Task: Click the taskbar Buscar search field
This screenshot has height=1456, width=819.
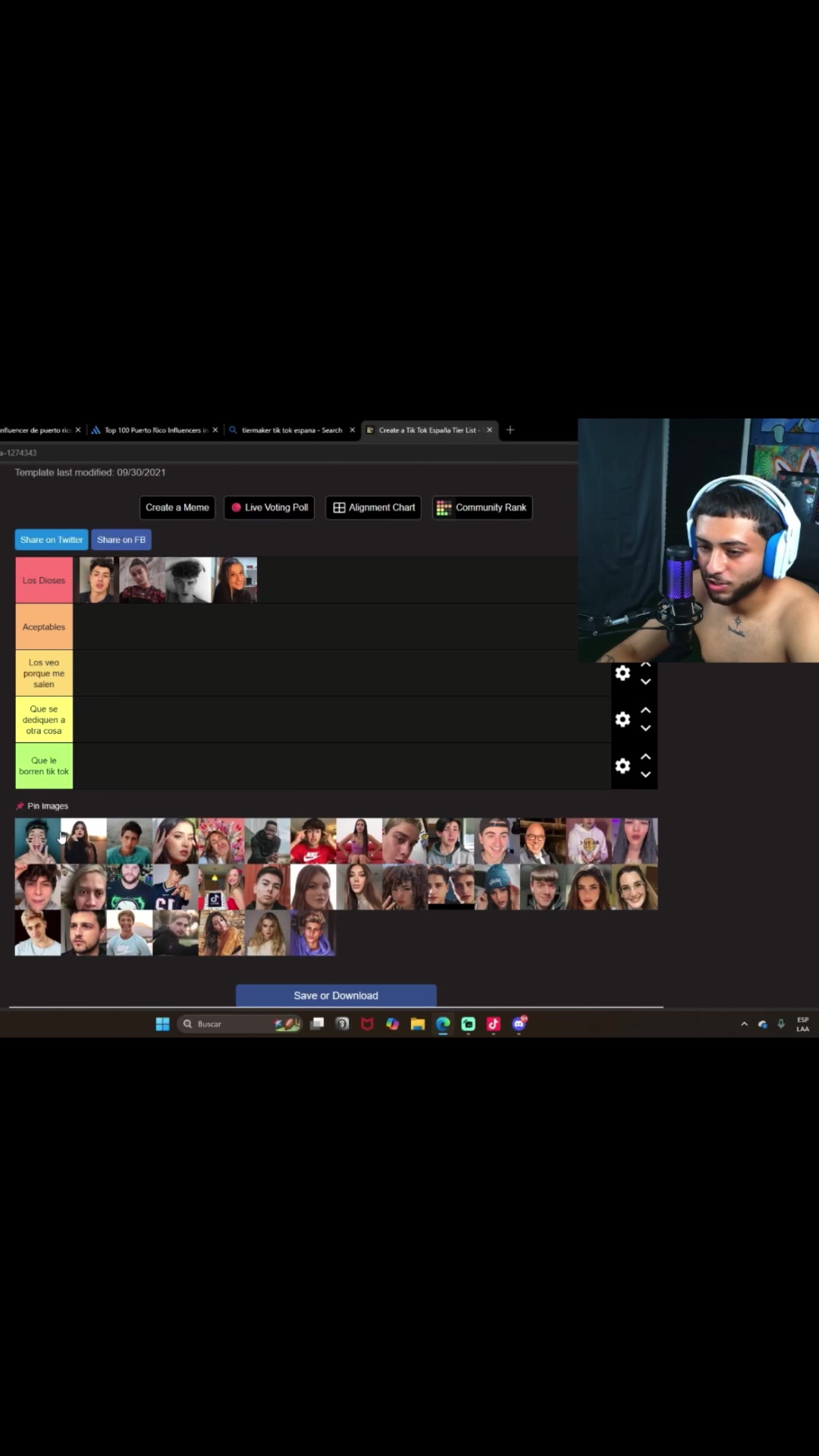Action: 241,1025
